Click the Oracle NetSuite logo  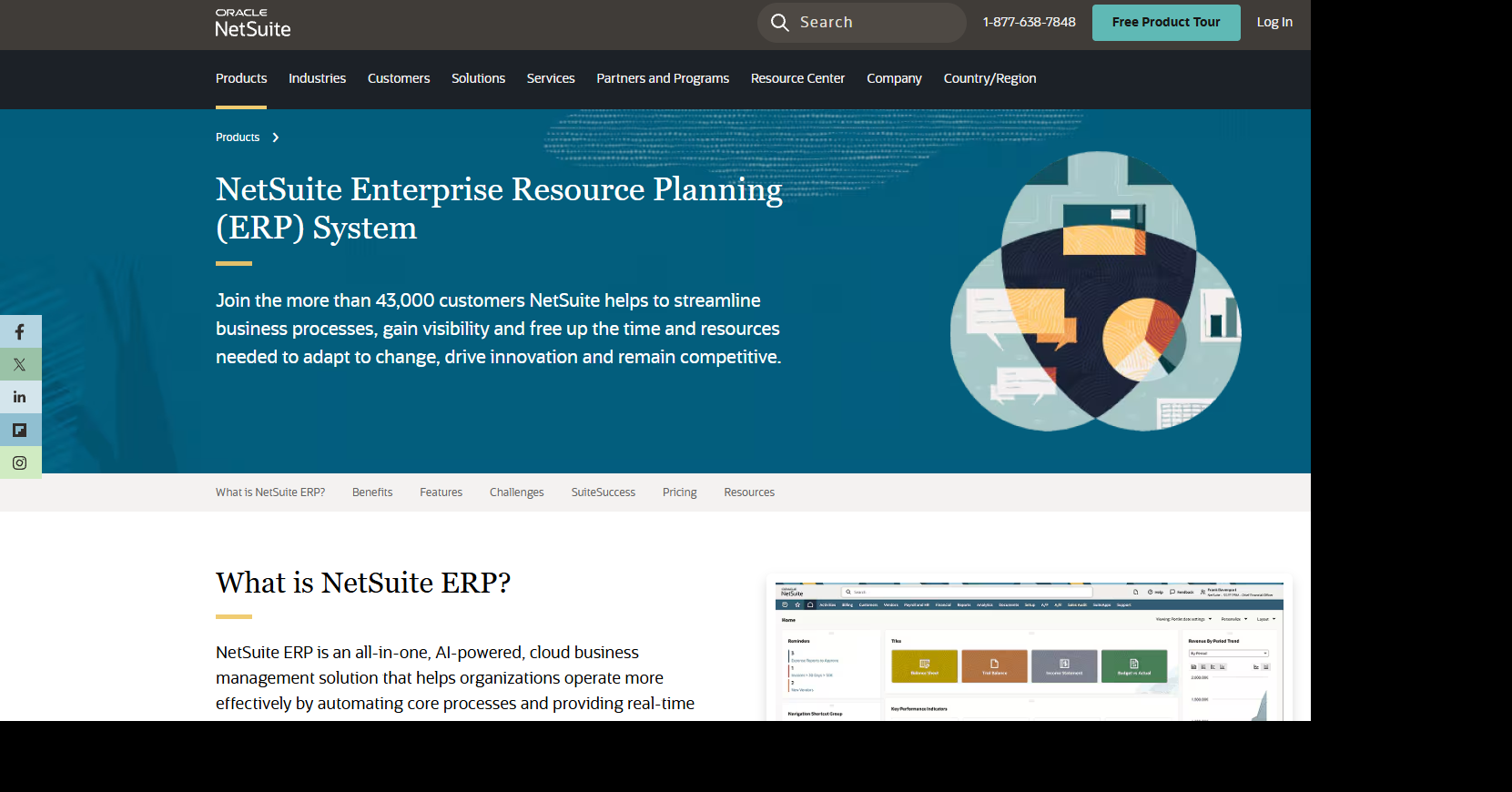tap(253, 24)
